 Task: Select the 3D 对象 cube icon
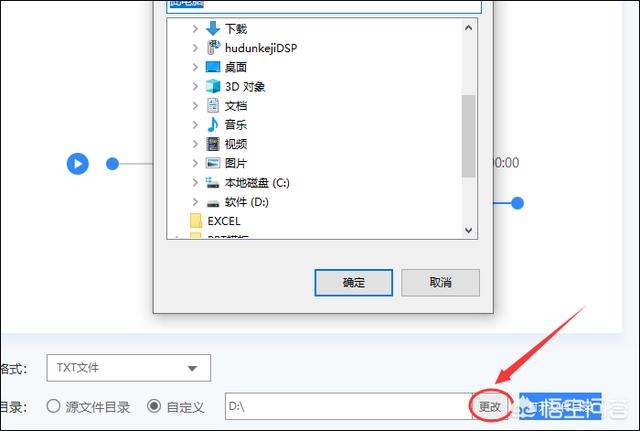pos(213,86)
